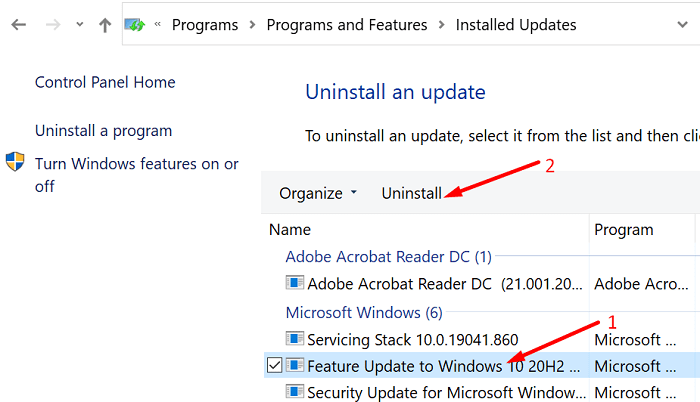The image size is (700, 402).
Task: Uncheck the Feature Update to Windows 10 checkbox
Action: coord(275,366)
